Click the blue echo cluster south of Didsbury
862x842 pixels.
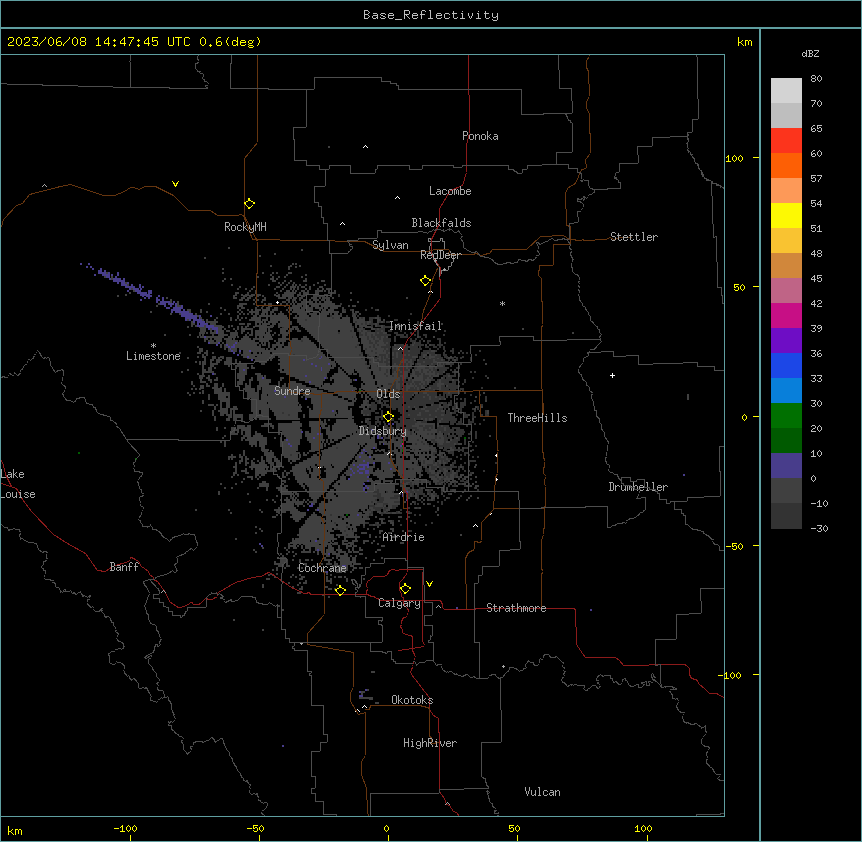363,468
